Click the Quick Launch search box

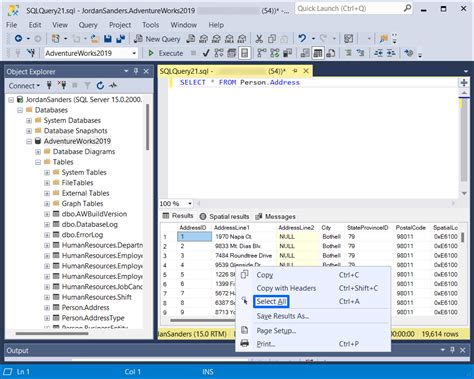(x=353, y=9)
